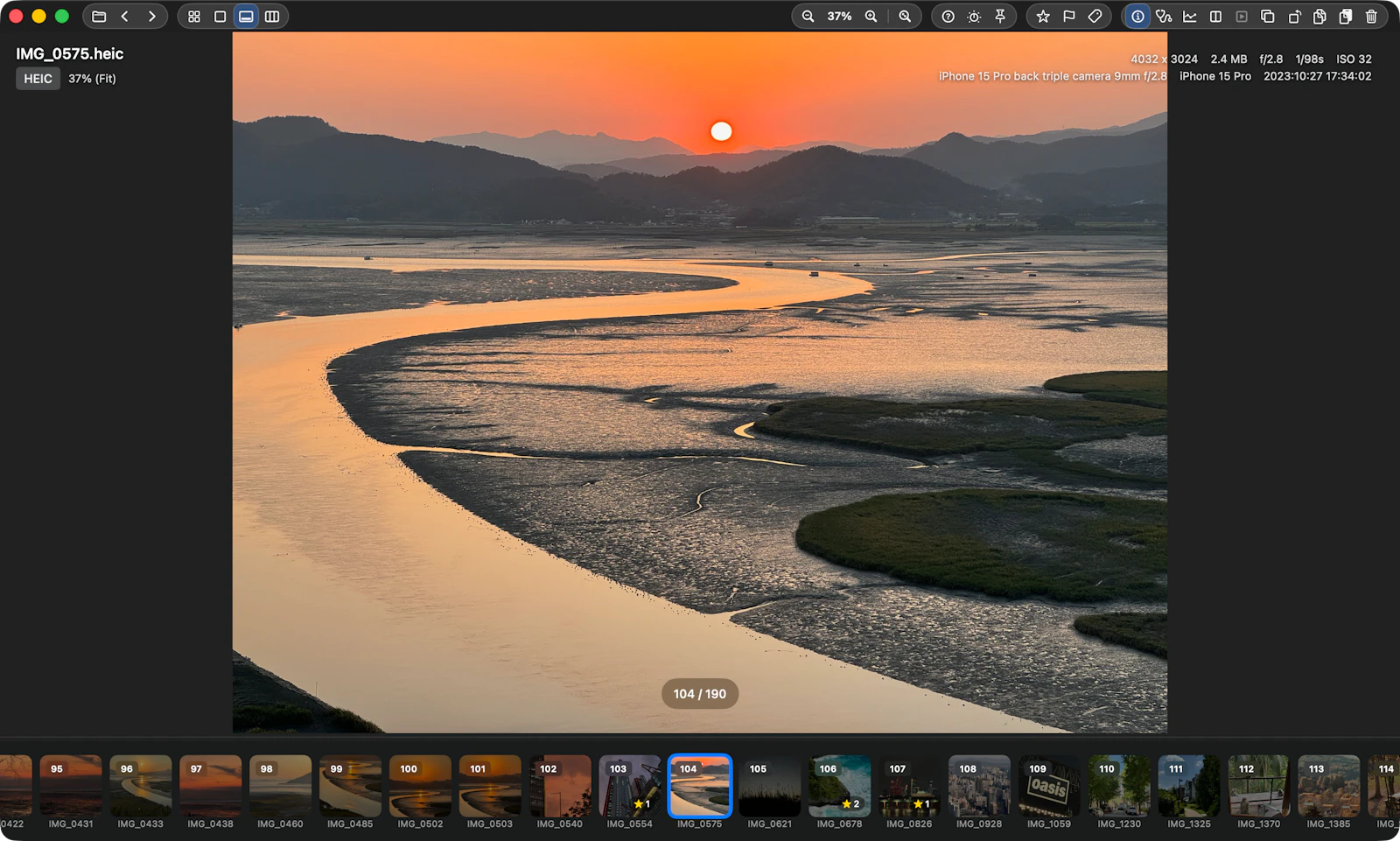
Task: Click the slideshow play icon
Action: click(1242, 17)
